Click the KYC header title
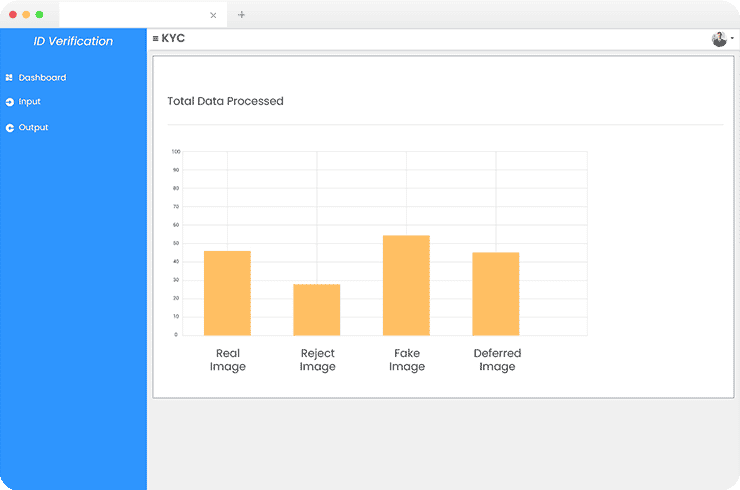Image resolution: width=740 pixels, height=490 pixels. coord(173,39)
